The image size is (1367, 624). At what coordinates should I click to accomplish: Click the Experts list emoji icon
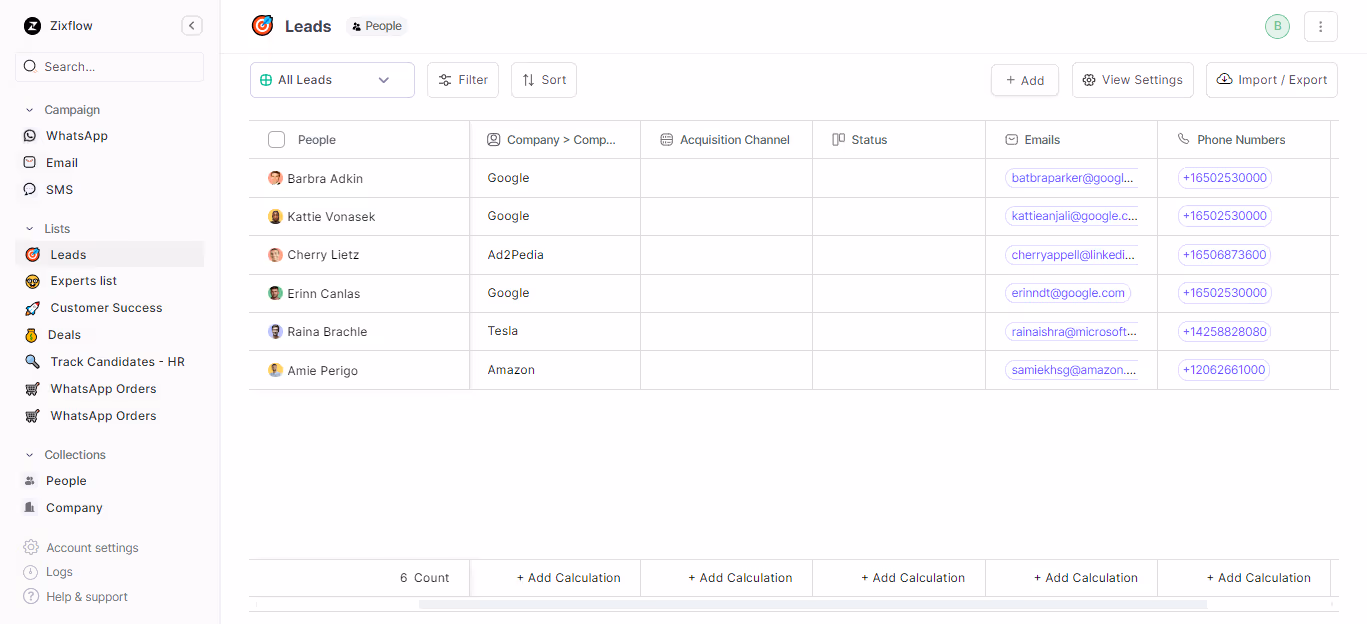coord(32,282)
